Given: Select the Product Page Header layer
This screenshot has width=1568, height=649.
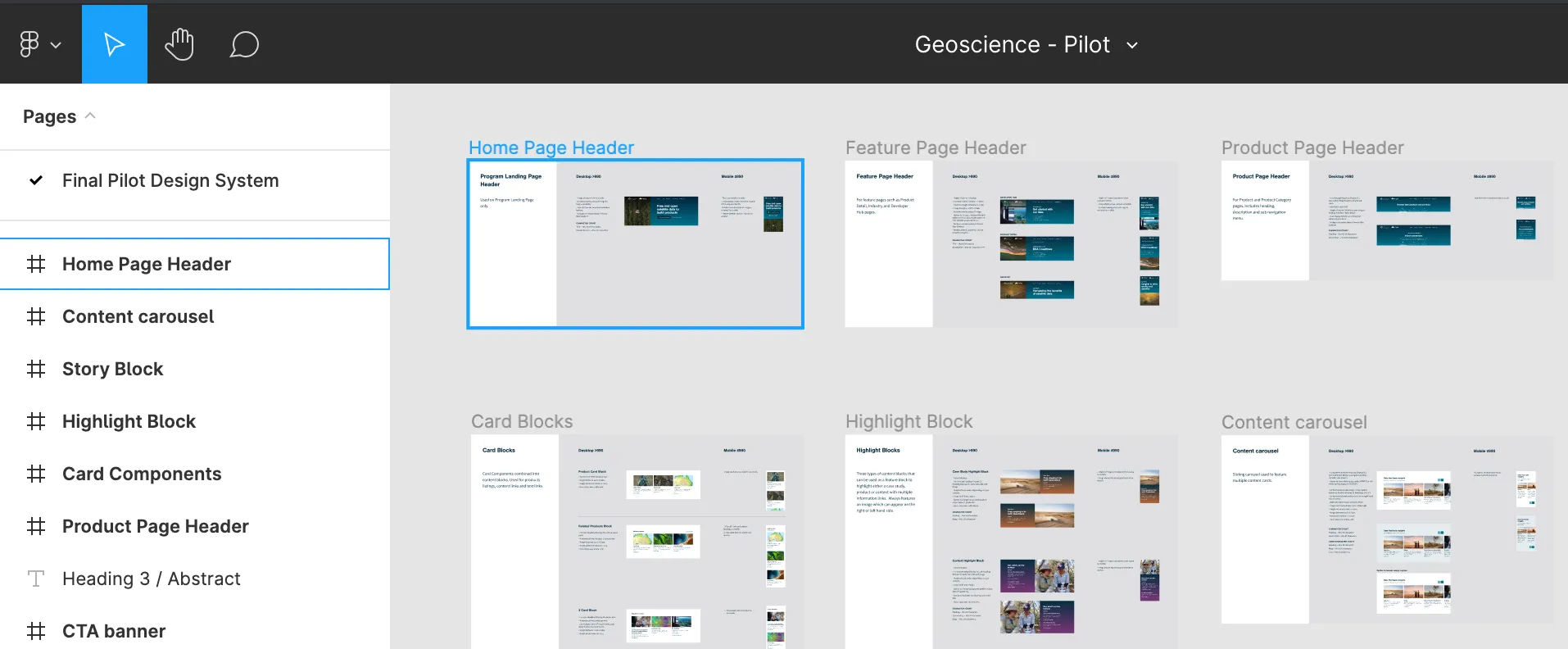Looking at the screenshot, I should pos(195,526).
